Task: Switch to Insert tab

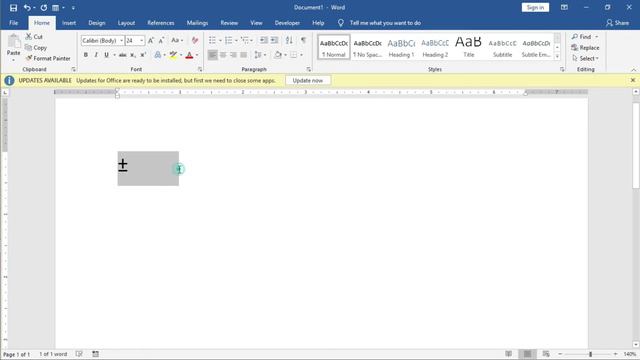Action: (x=69, y=23)
